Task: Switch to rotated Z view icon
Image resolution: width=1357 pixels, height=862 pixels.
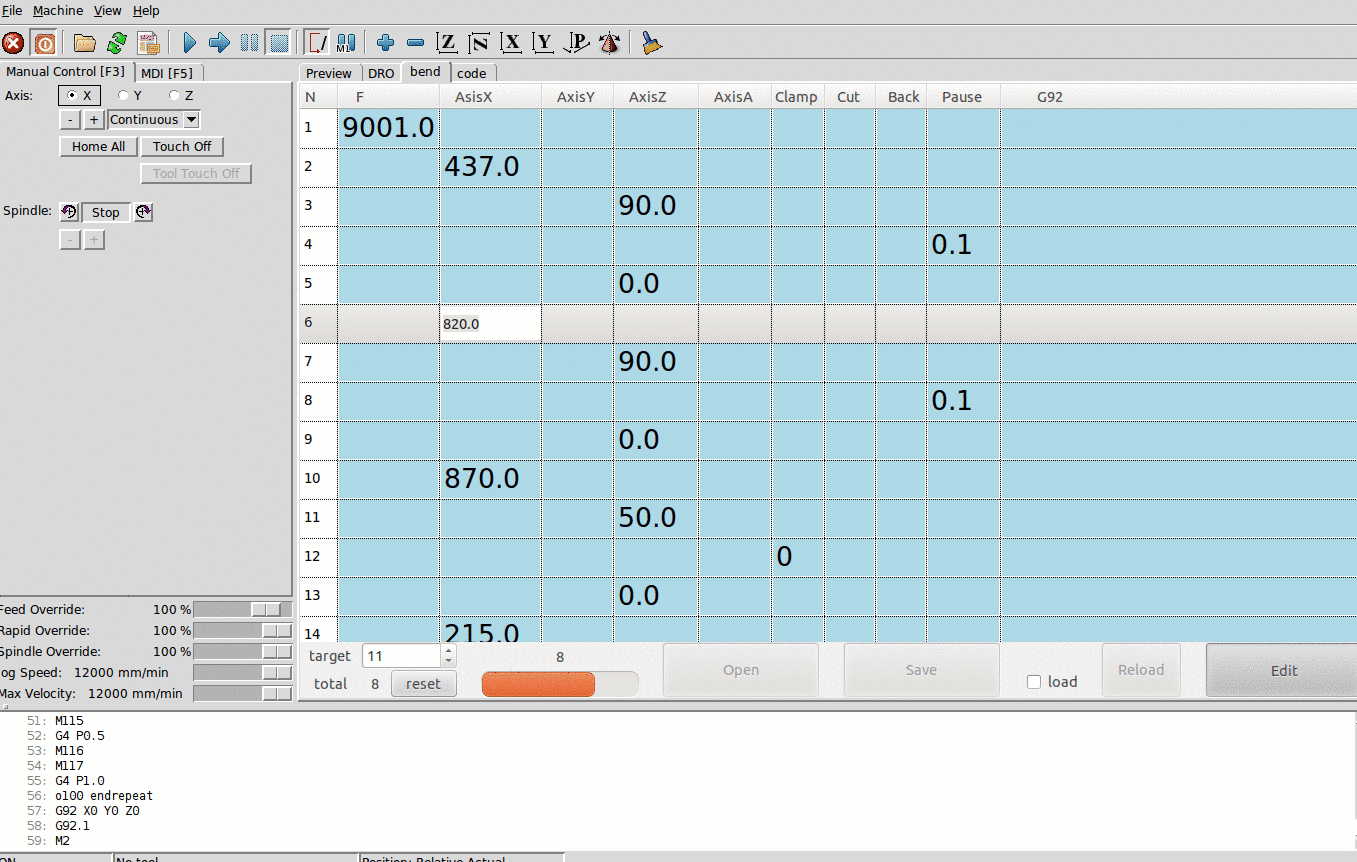Action: coord(479,43)
